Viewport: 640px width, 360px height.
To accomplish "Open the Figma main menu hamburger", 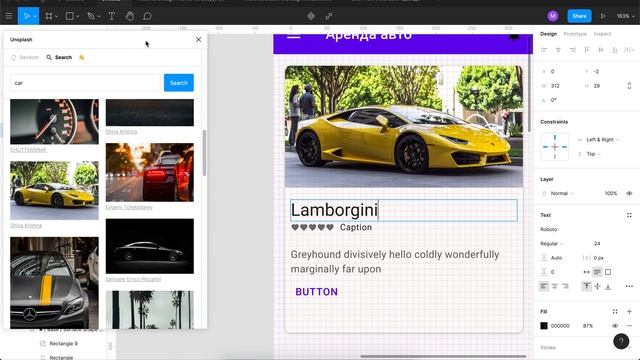I will [9, 16].
